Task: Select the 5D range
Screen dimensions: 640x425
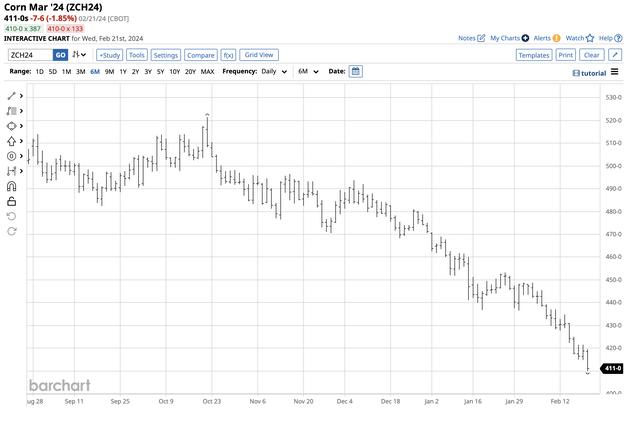Action: click(53, 71)
